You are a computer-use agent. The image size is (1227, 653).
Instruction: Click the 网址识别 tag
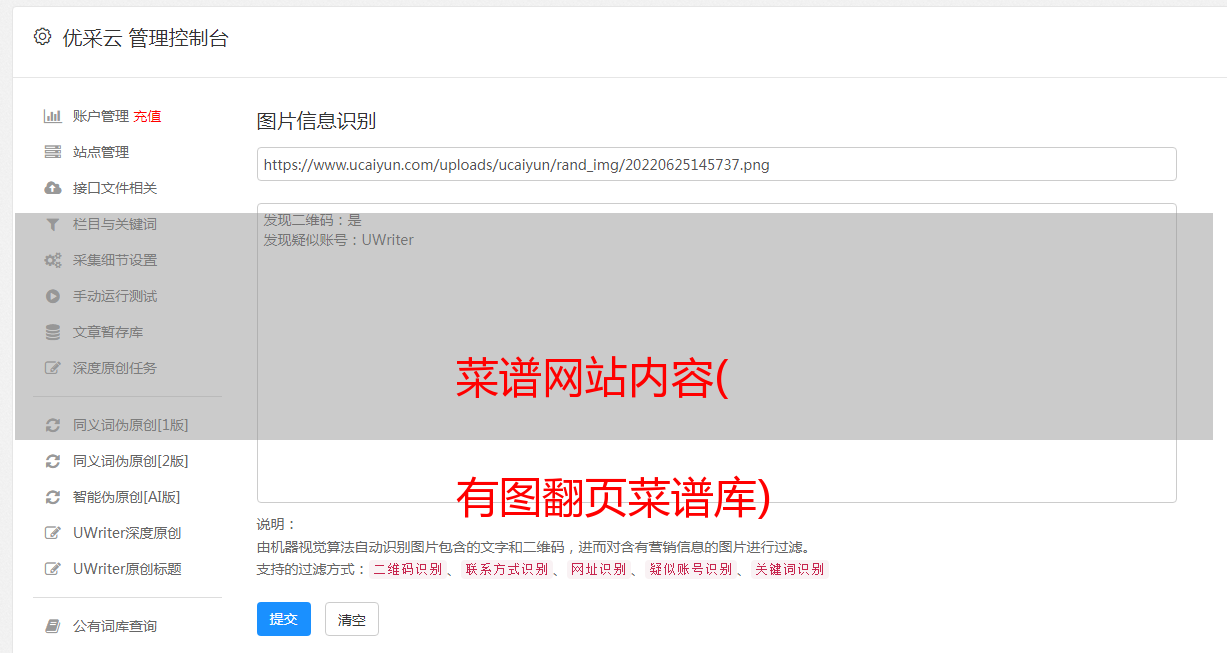point(598,569)
